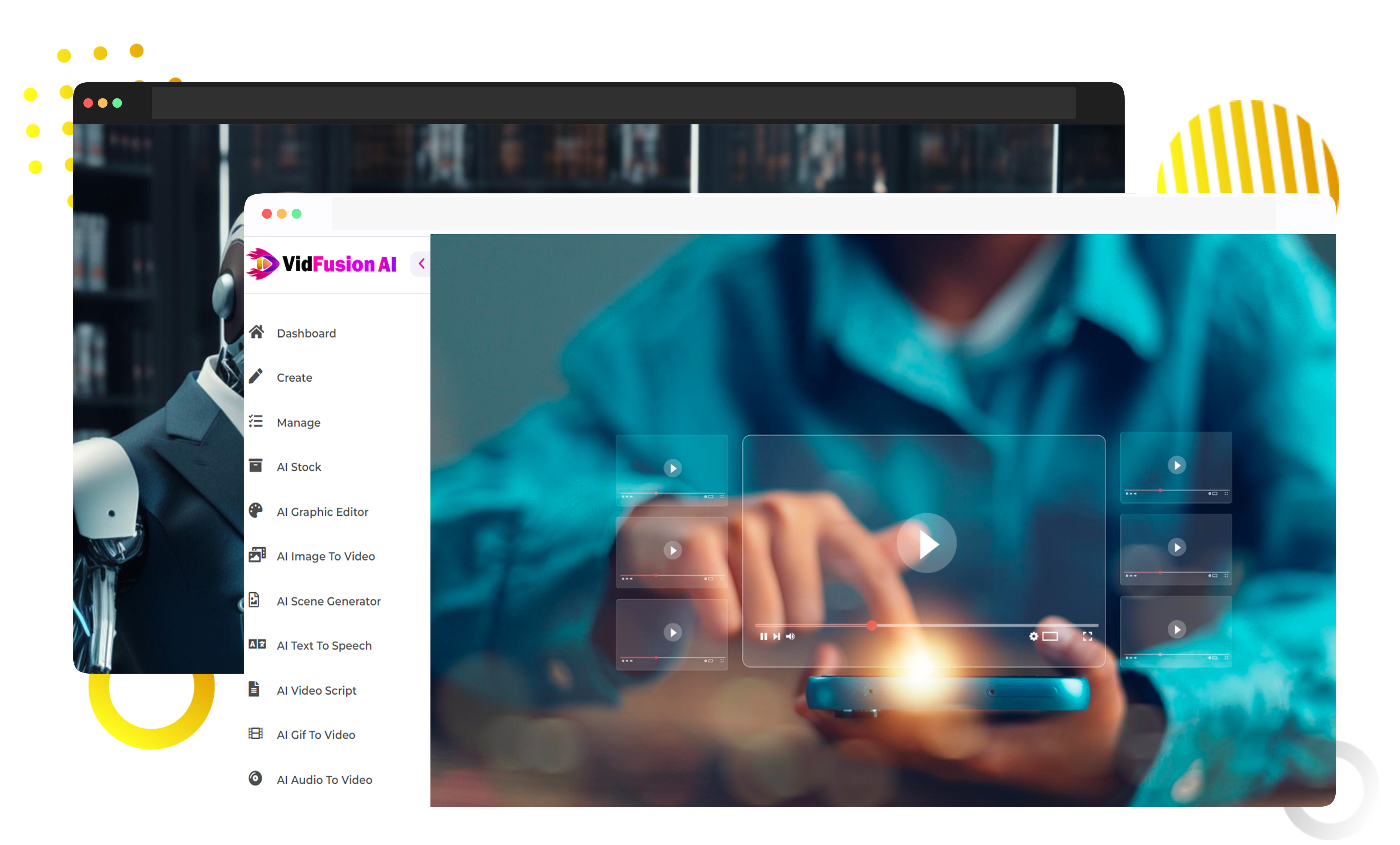This screenshot has height=845, width=1400.
Task: Click the AI Stock archive icon
Action: (256, 466)
